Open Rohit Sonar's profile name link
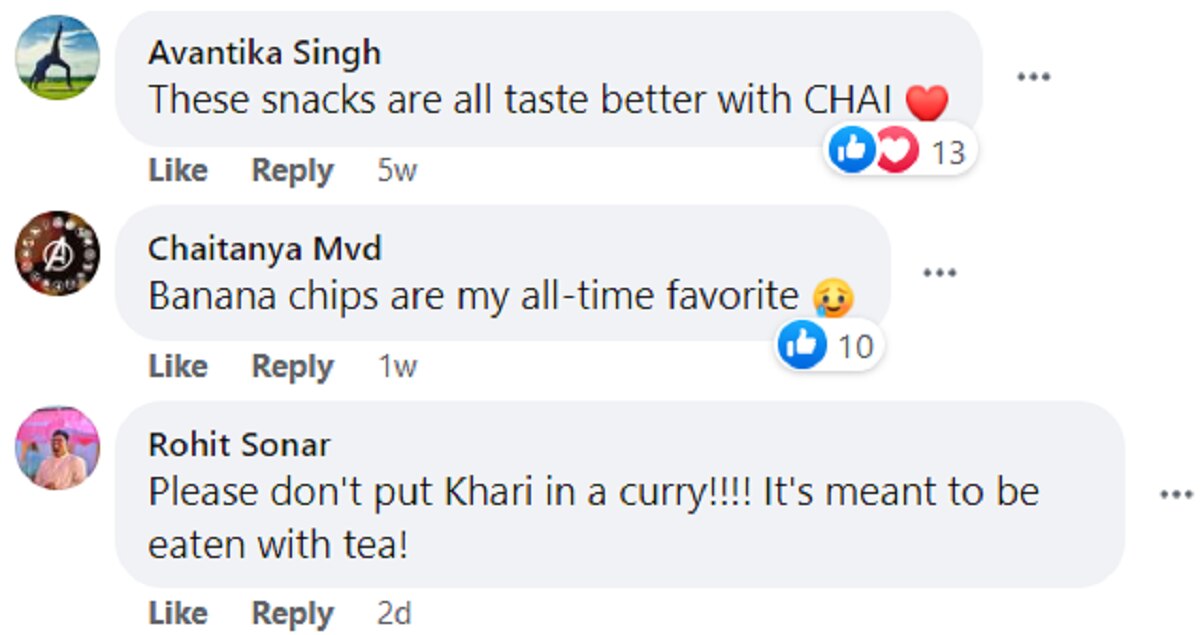1200x635 pixels. pyautogui.click(x=239, y=443)
